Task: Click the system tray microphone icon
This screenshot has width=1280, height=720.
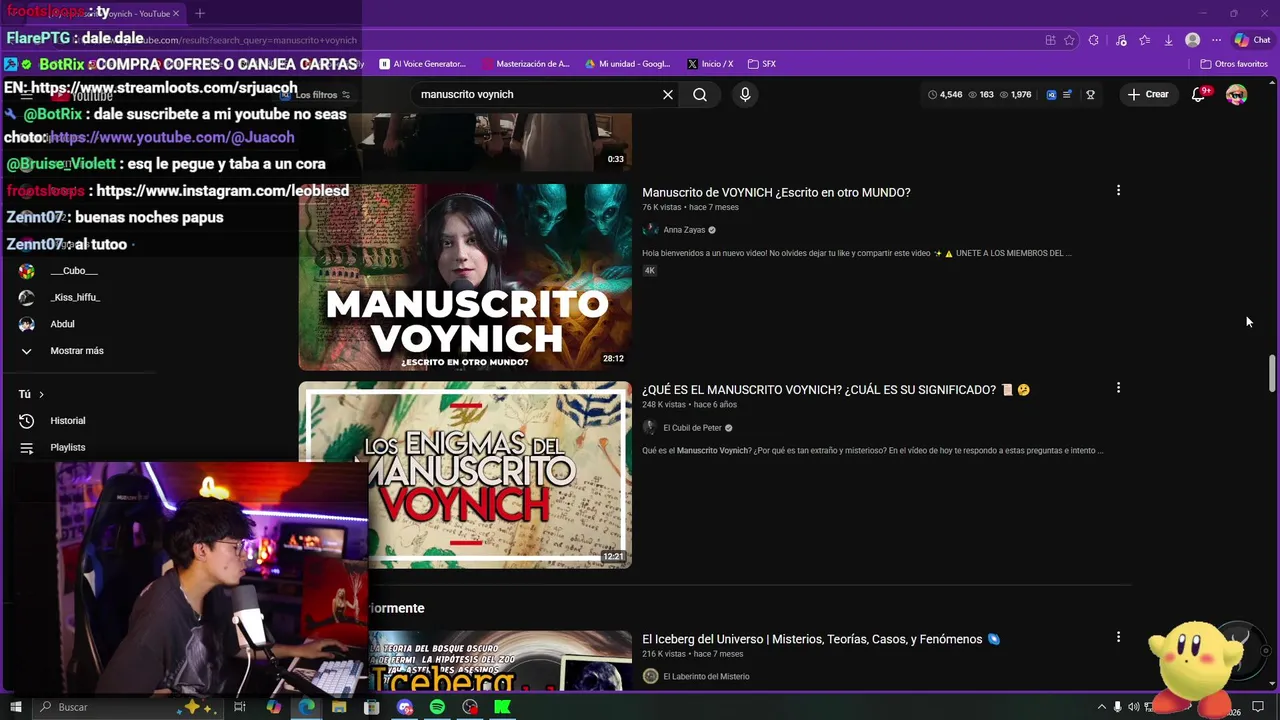Action: pyautogui.click(x=1118, y=707)
